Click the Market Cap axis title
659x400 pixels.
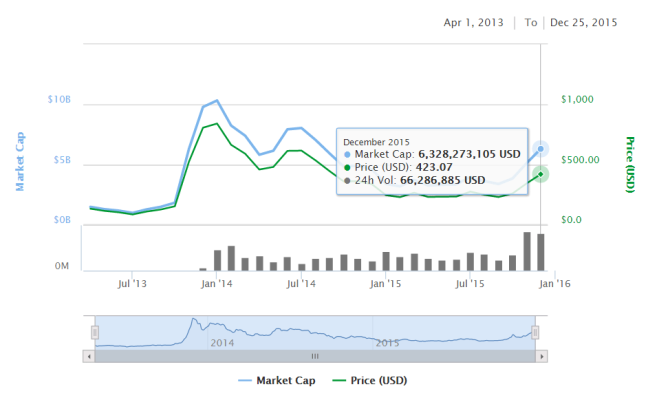pyautogui.click(x=20, y=162)
